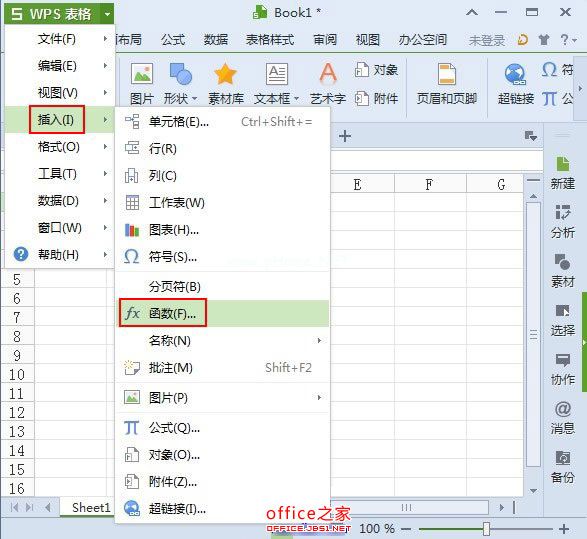Screen dimensions: 587x539
Task: Open 页眉和页脚 header and footer
Action: [447, 83]
